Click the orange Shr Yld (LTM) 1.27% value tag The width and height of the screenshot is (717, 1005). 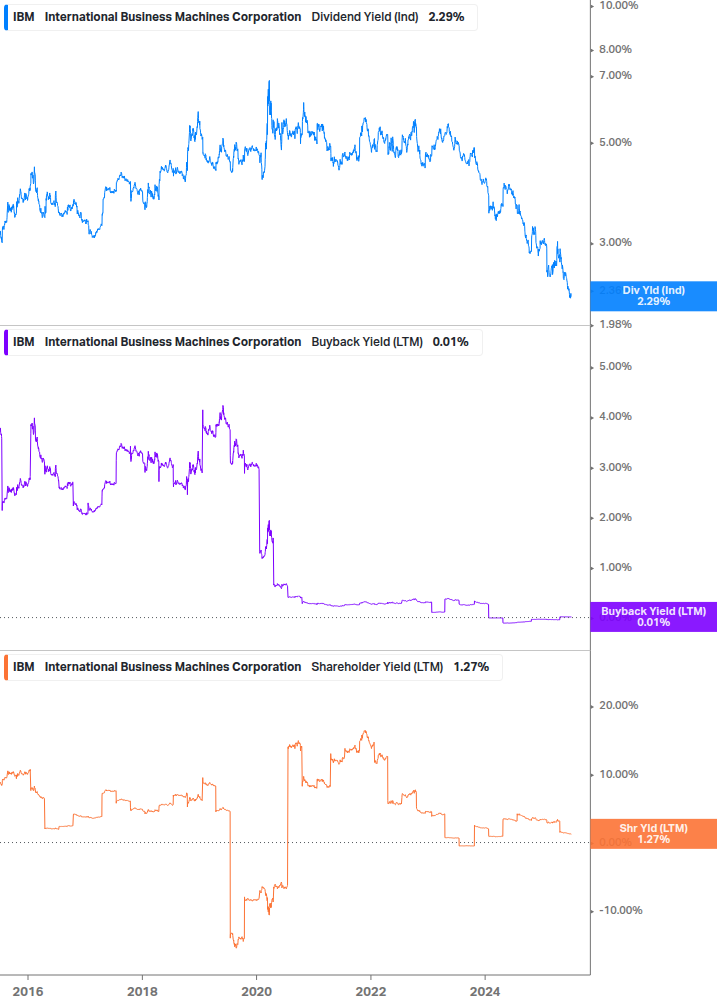654,834
